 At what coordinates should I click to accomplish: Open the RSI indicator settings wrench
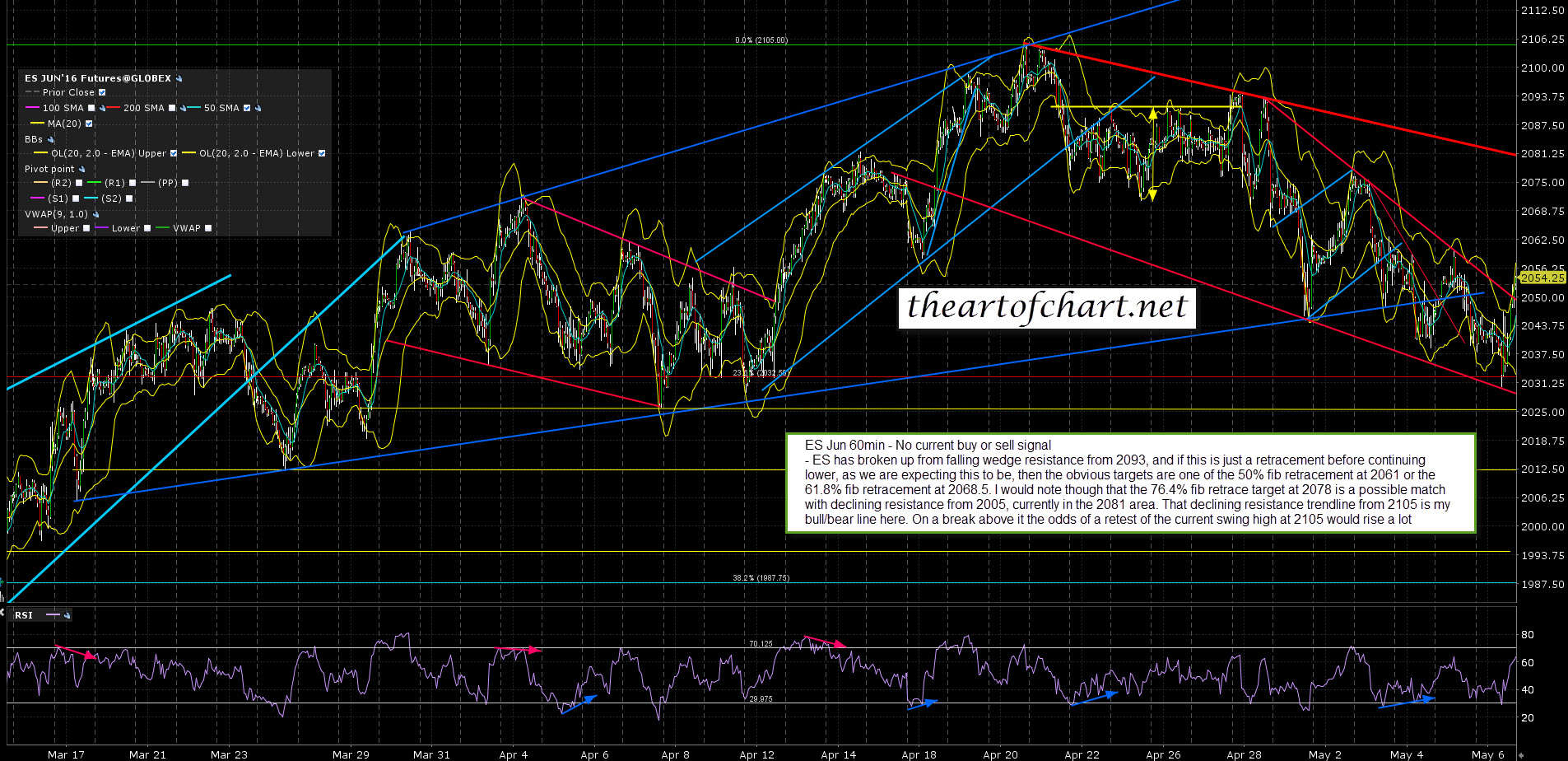coord(67,615)
